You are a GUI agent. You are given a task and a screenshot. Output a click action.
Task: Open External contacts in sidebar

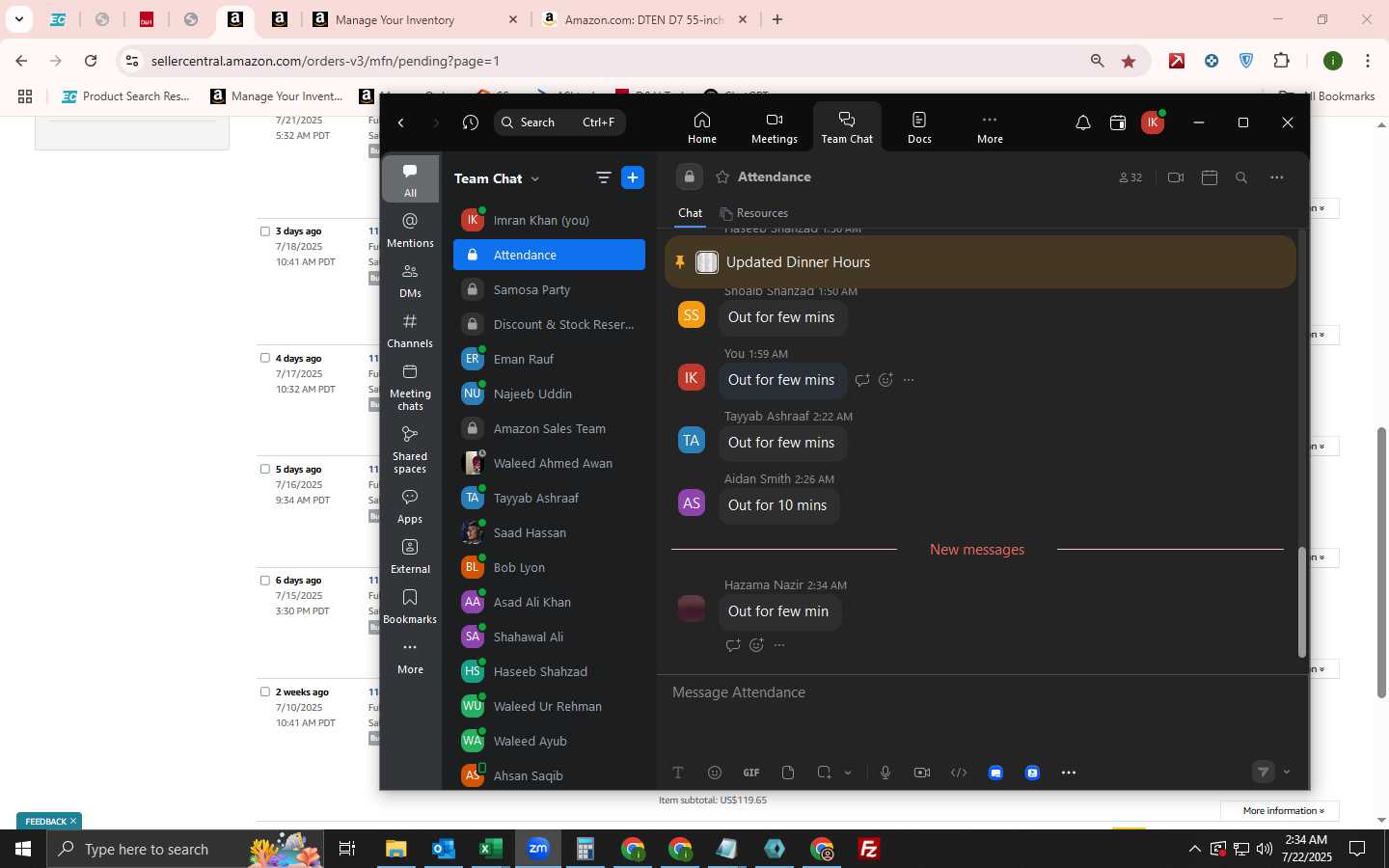pos(410,556)
